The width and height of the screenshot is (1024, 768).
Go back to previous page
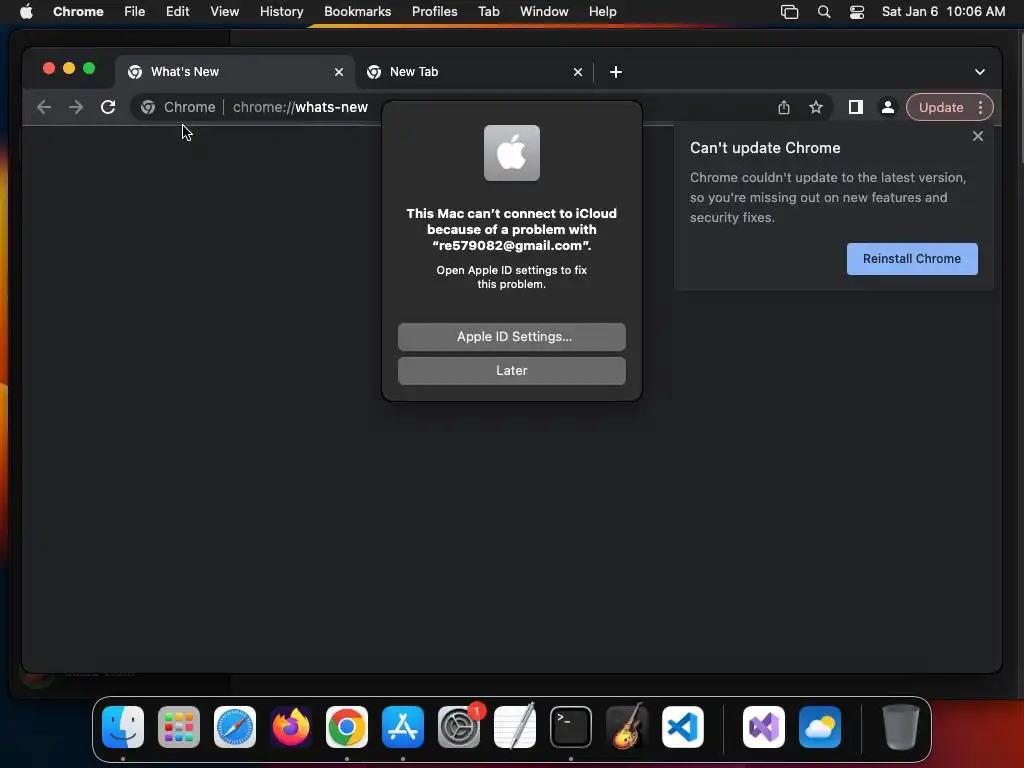(44, 107)
